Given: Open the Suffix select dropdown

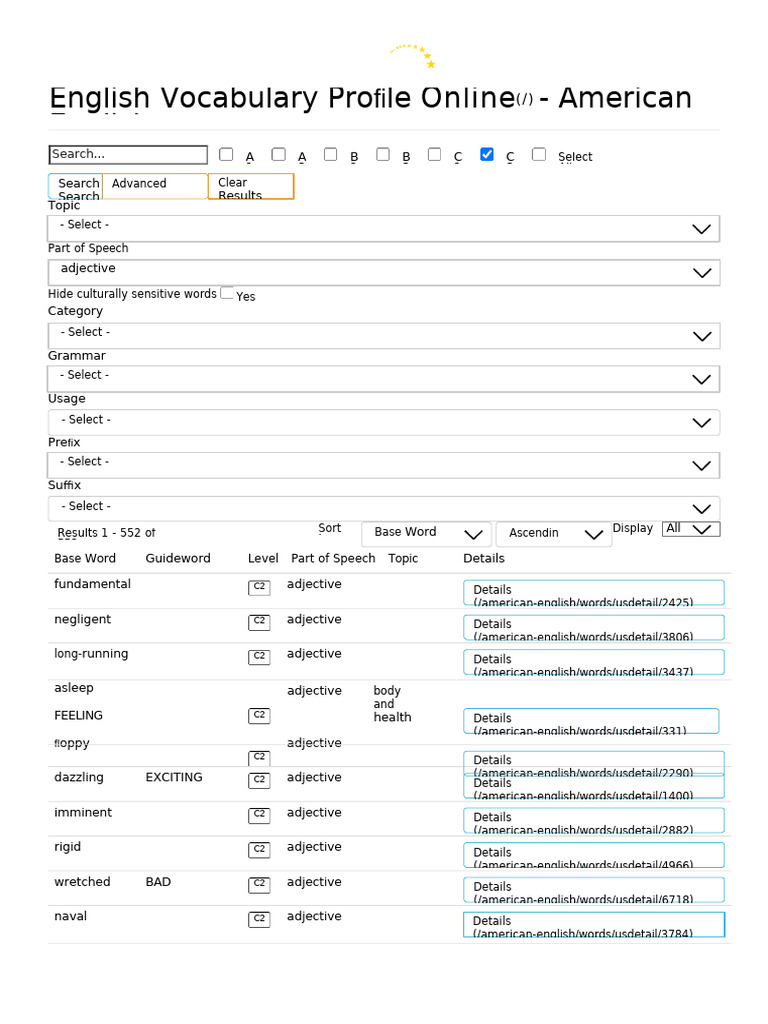Looking at the screenshot, I should pos(383,508).
